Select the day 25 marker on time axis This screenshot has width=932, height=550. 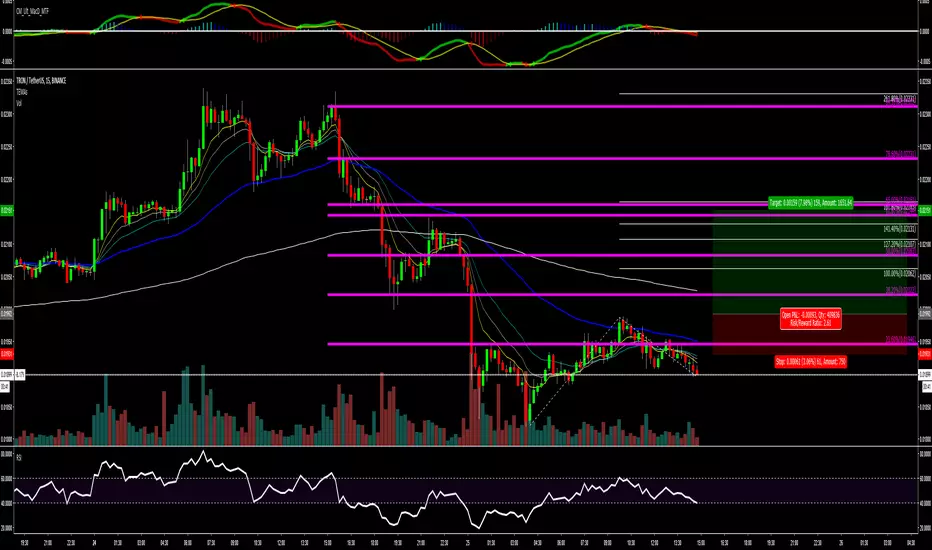click(x=468, y=542)
